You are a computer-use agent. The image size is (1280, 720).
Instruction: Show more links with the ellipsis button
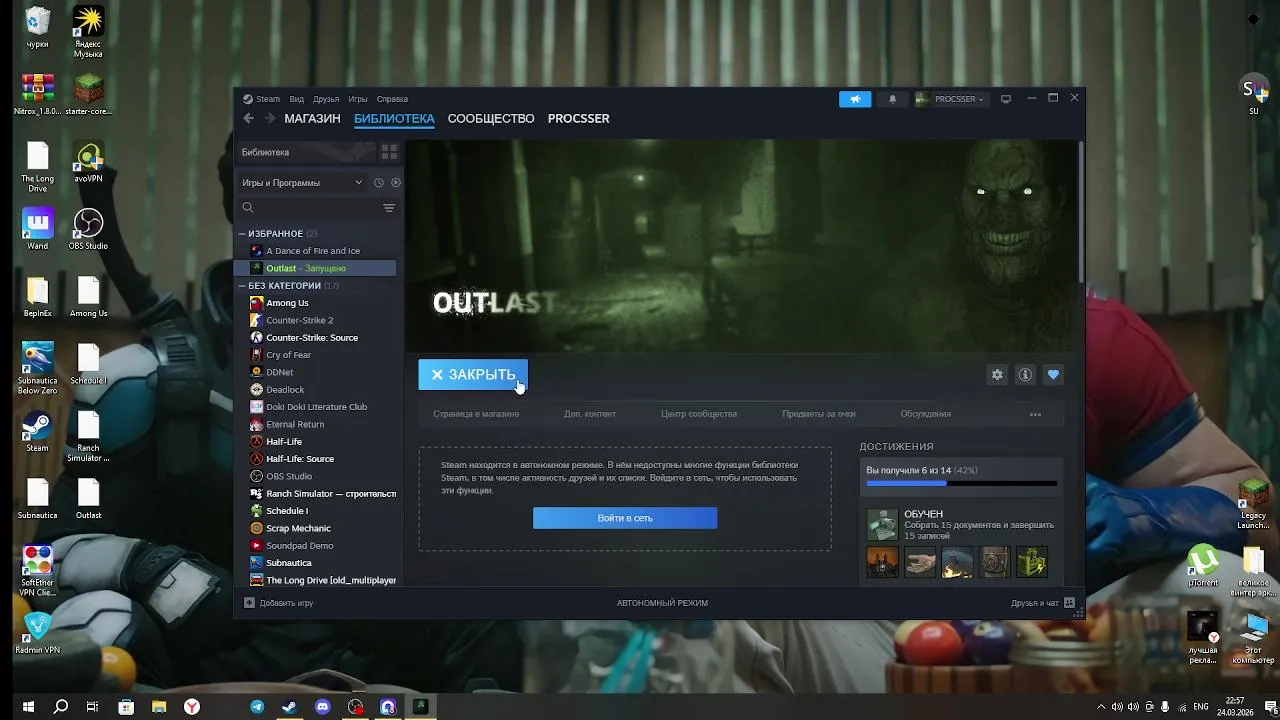click(1035, 414)
